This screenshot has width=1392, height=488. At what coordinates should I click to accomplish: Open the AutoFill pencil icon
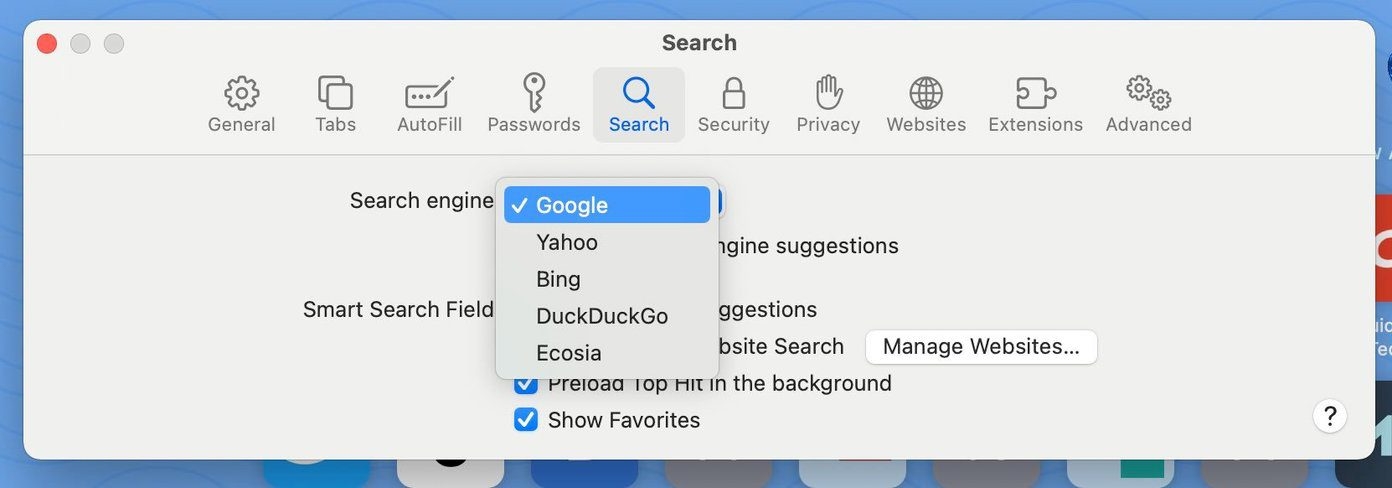click(x=429, y=93)
